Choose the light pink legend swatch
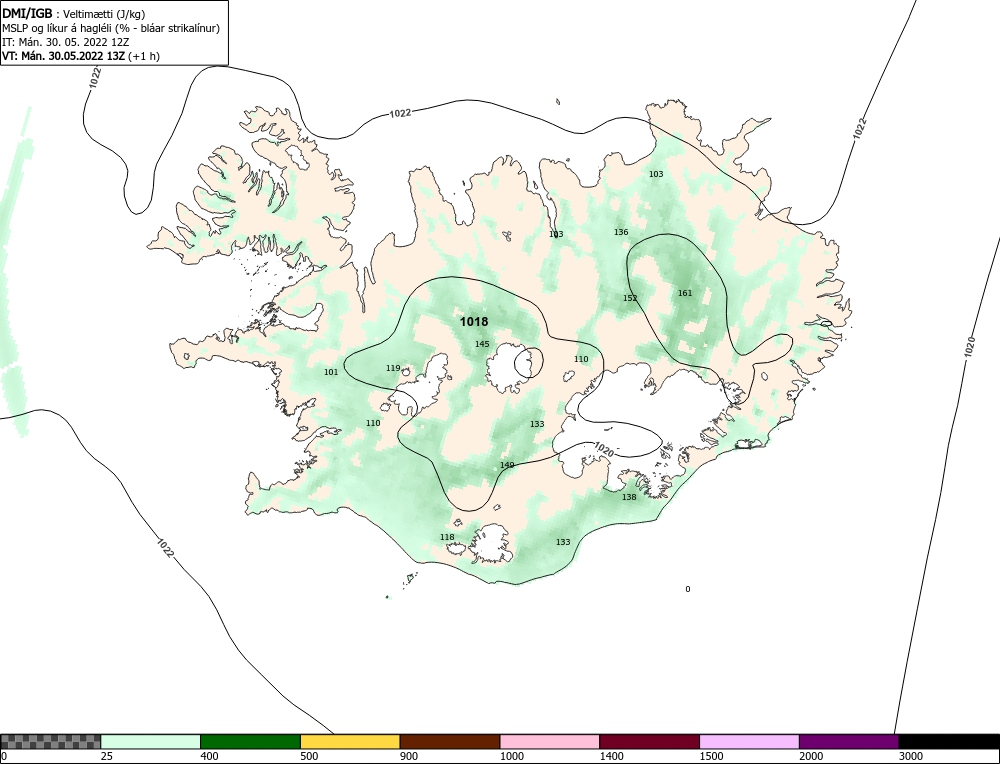Image resolution: width=1000 pixels, height=764 pixels. point(550,742)
